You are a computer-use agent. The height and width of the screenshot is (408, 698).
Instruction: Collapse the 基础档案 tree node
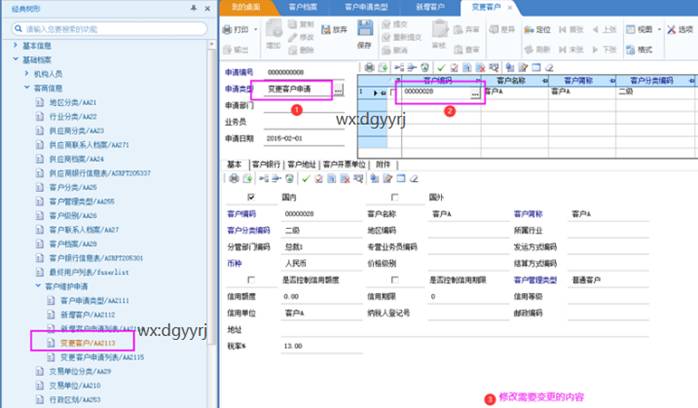point(15,60)
